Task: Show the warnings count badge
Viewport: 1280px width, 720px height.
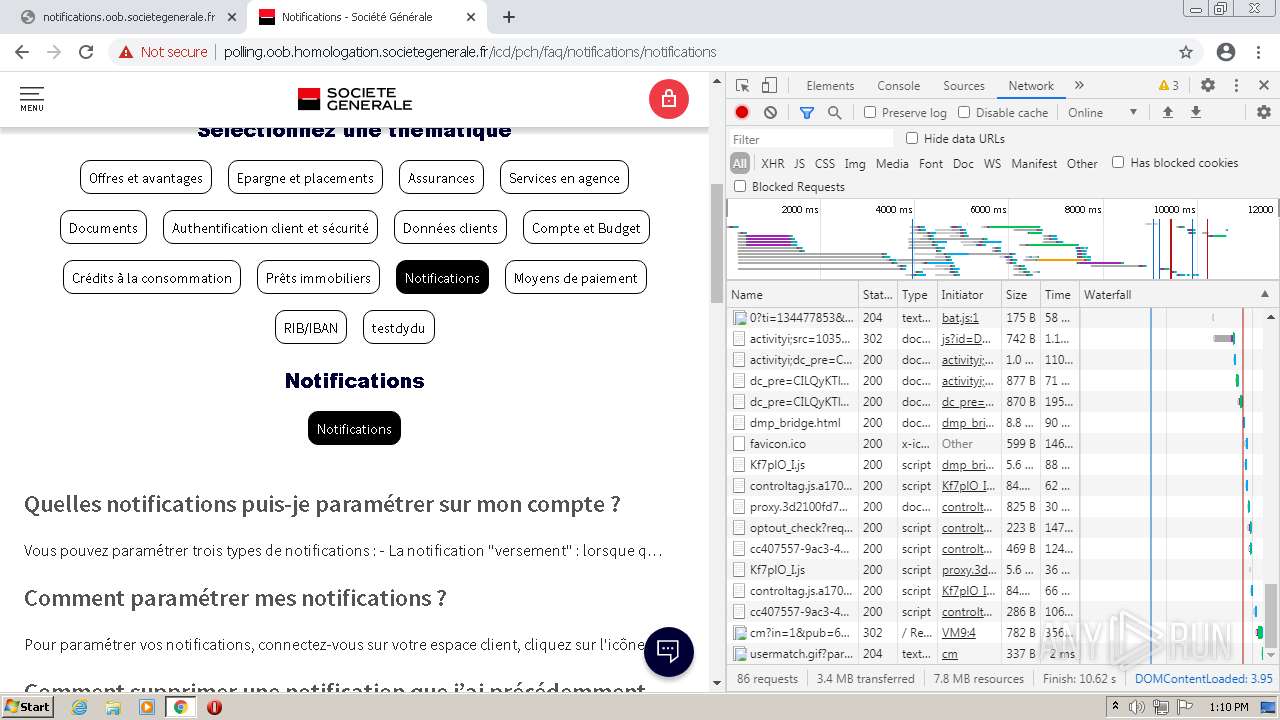Action: click(1168, 86)
